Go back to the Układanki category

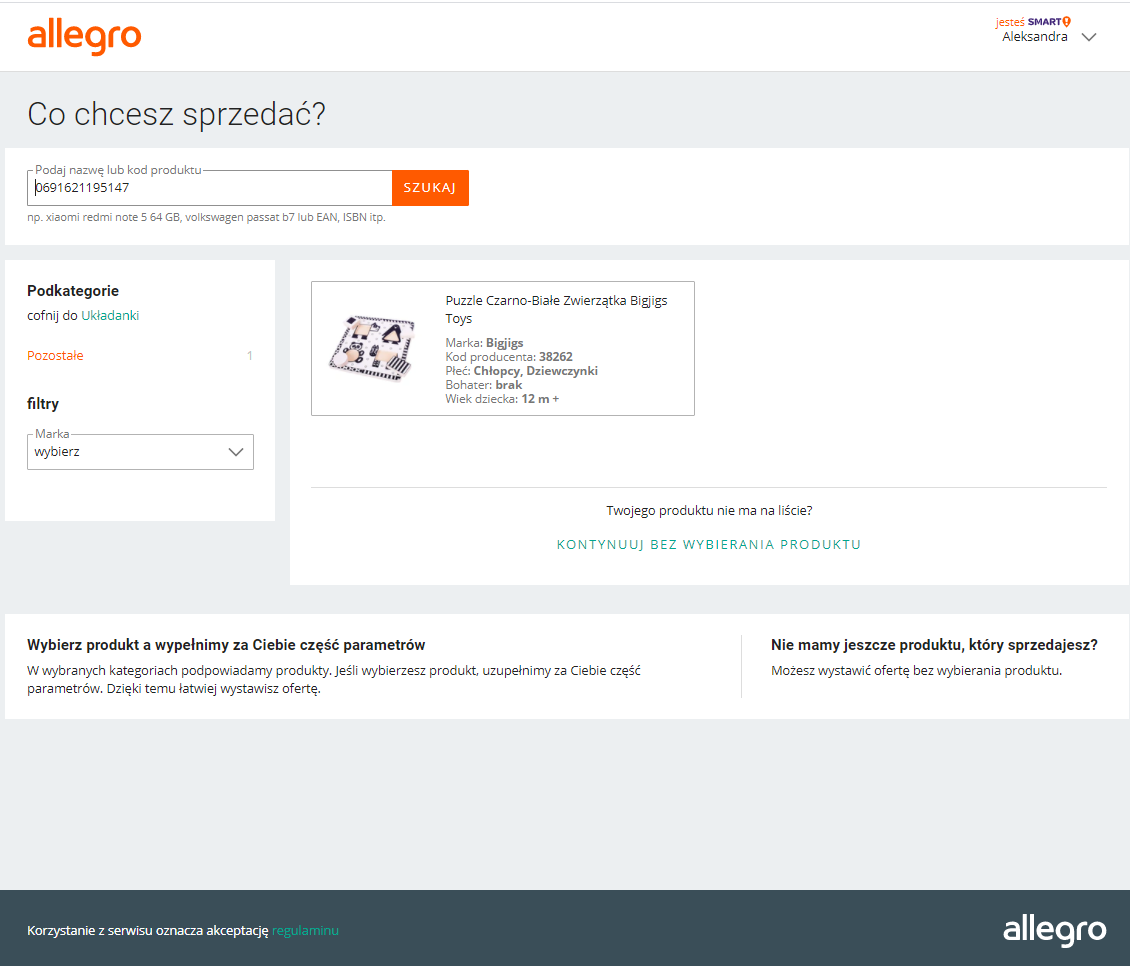pos(110,315)
